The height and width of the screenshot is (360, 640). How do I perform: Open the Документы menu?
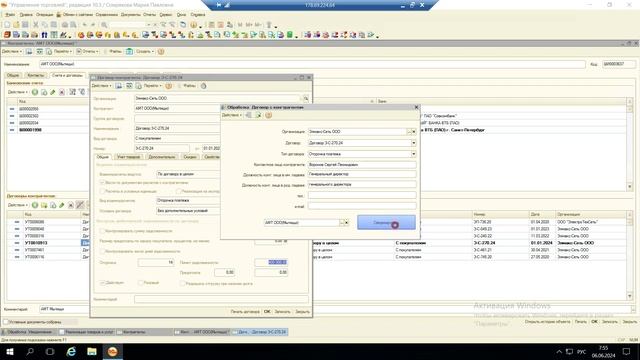pos(130,15)
